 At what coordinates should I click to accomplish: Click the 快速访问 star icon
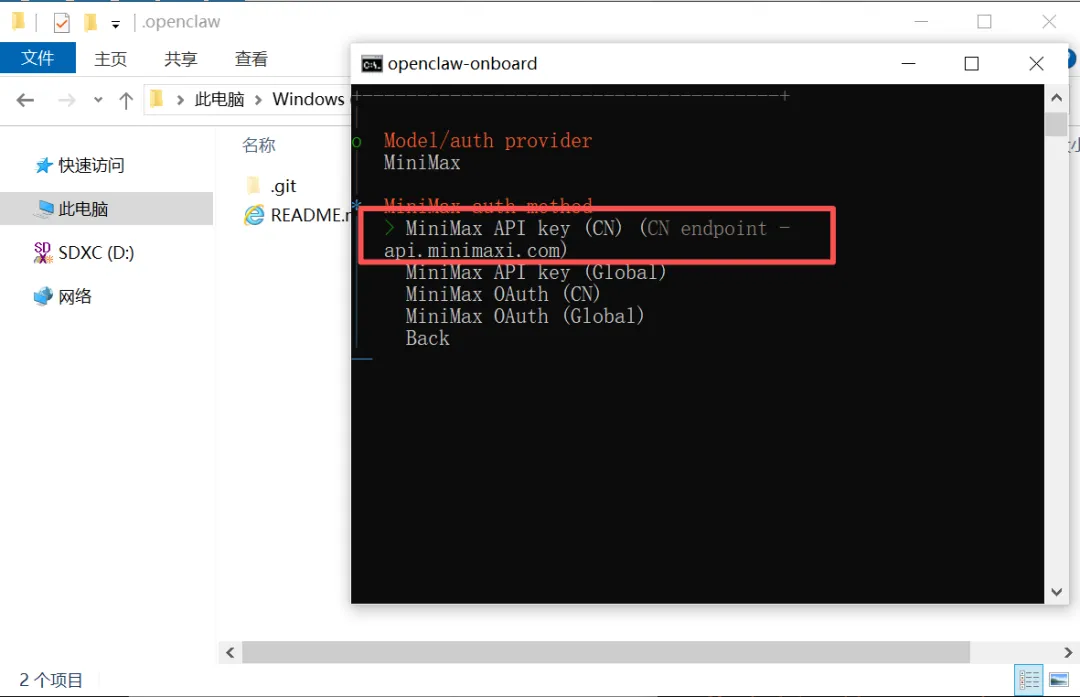43,165
